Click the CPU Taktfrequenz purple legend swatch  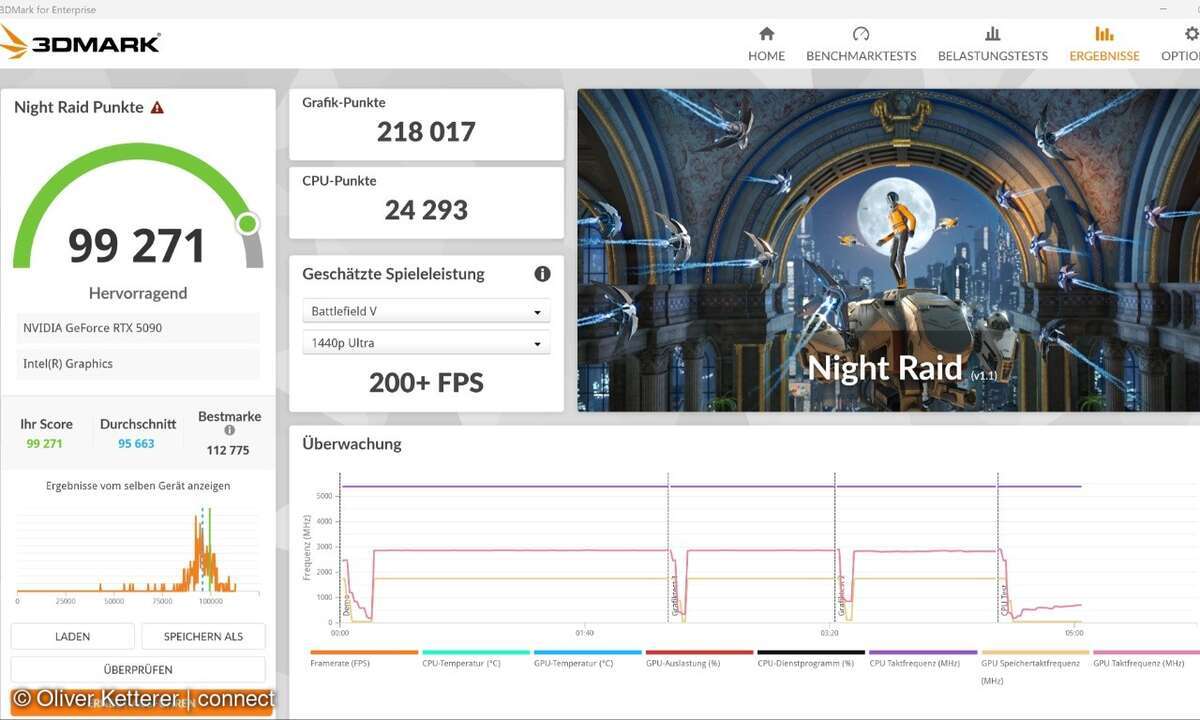click(x=922, y=652)
